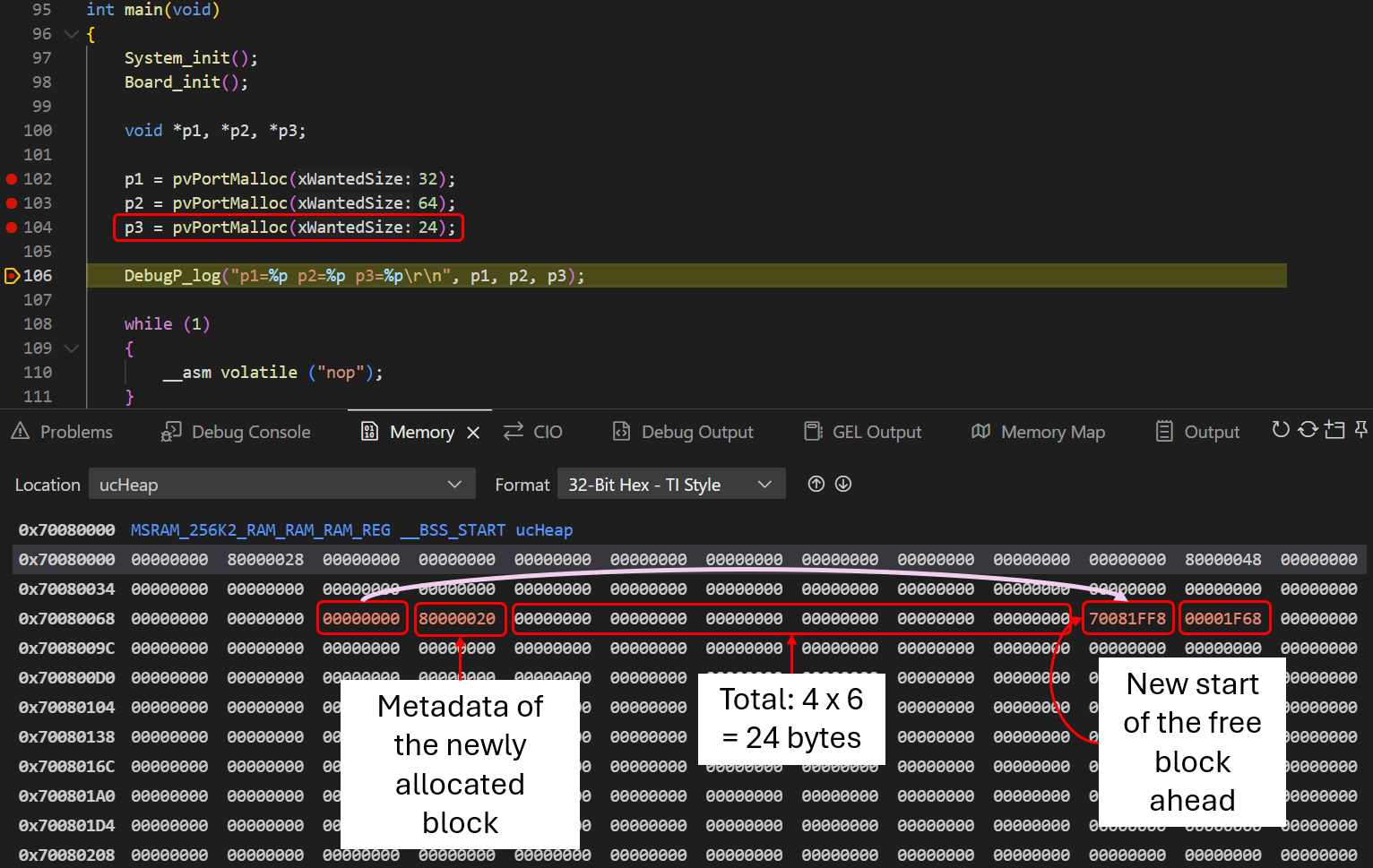Open a new memory view with plus icon
This screenshot has width=1373, height=868.
(1334, 430)
